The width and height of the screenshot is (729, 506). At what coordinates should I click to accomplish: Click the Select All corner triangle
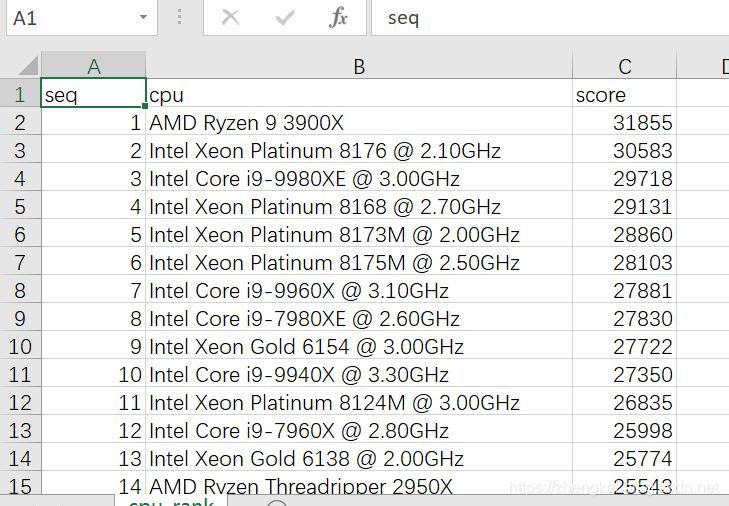pos(28,65)
